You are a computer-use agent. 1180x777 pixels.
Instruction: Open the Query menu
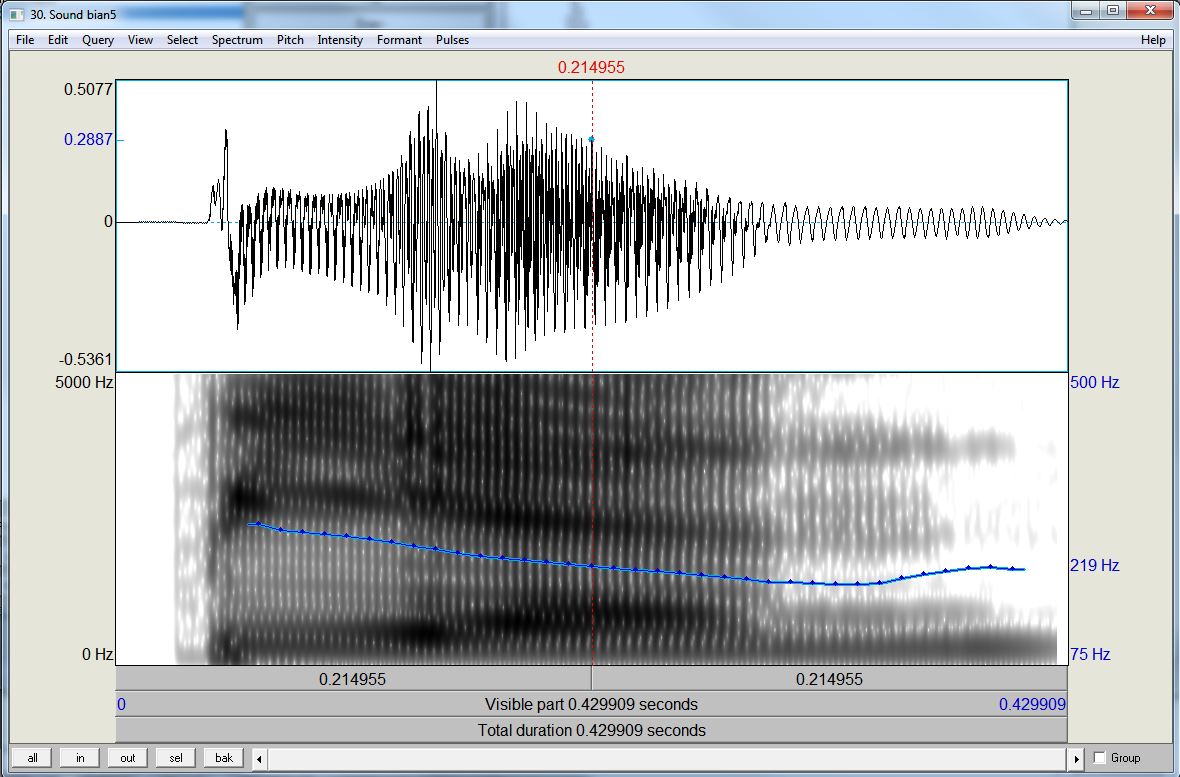pyautogui.click(x=98, y=40)
